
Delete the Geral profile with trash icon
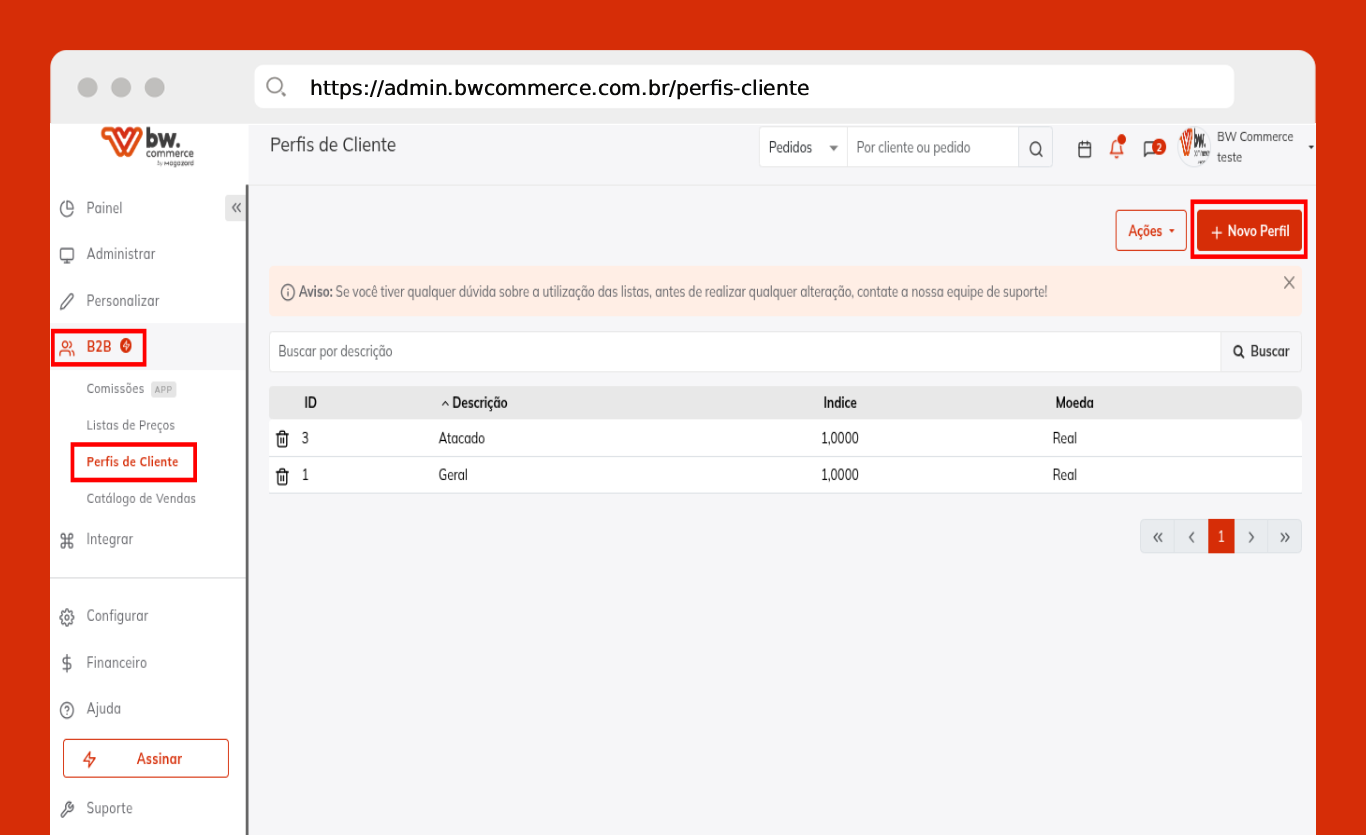pyautogui.click(x=282, y=476)
